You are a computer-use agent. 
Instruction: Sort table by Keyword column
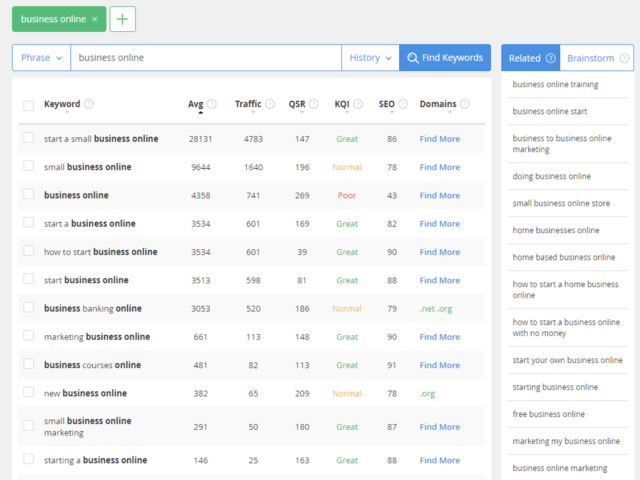click(62, 104)
